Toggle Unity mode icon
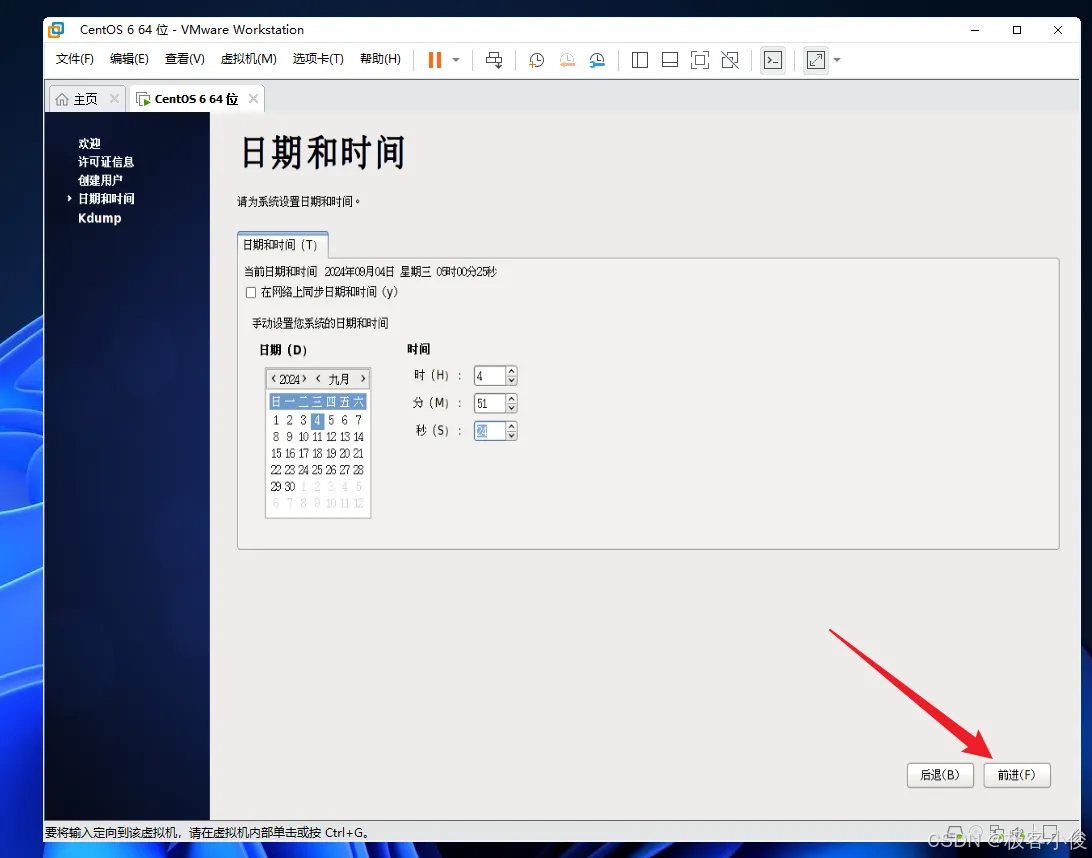 (730, 60)
